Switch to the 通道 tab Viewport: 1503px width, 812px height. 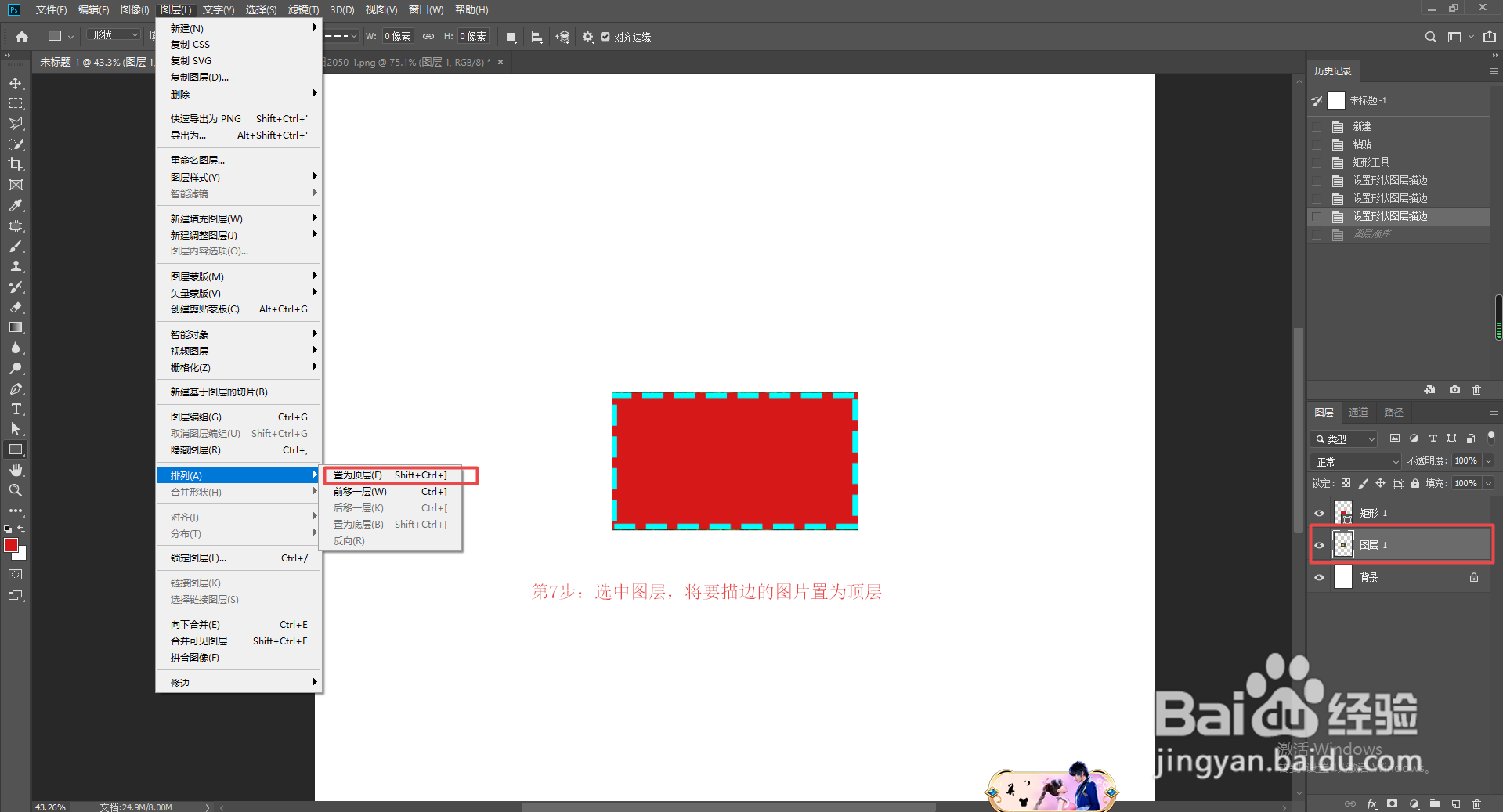[1358, 413]
